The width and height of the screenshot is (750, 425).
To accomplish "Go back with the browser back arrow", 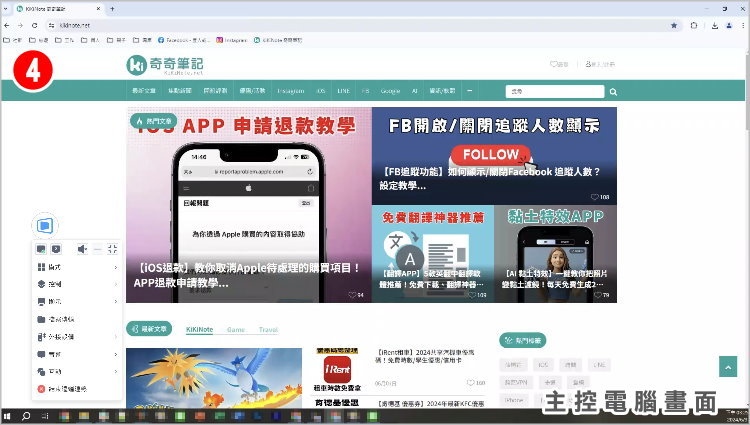I will pos(6,25).
